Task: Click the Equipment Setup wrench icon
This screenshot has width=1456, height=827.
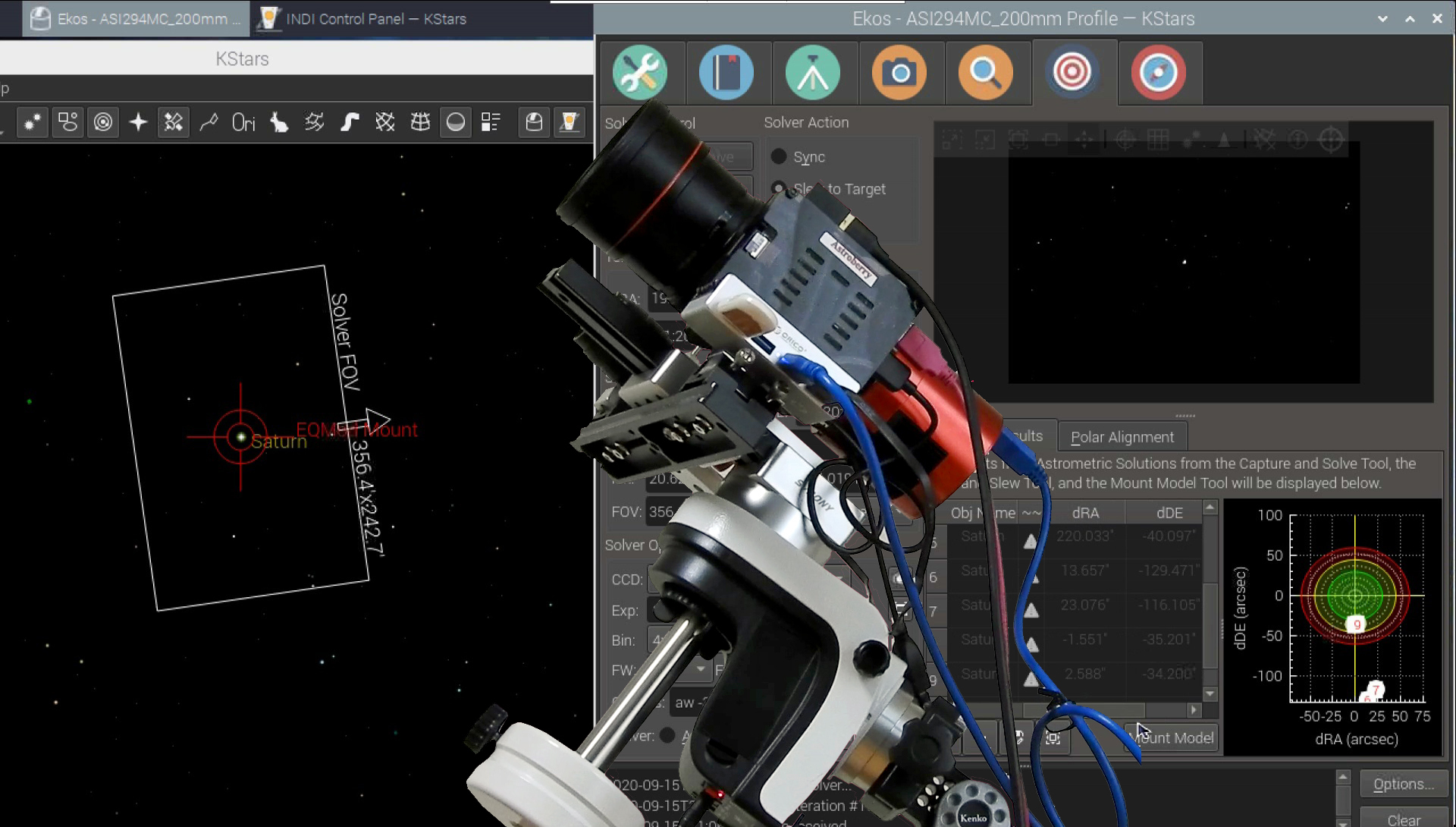Action: pyautogui.click(x=640, y=72)
